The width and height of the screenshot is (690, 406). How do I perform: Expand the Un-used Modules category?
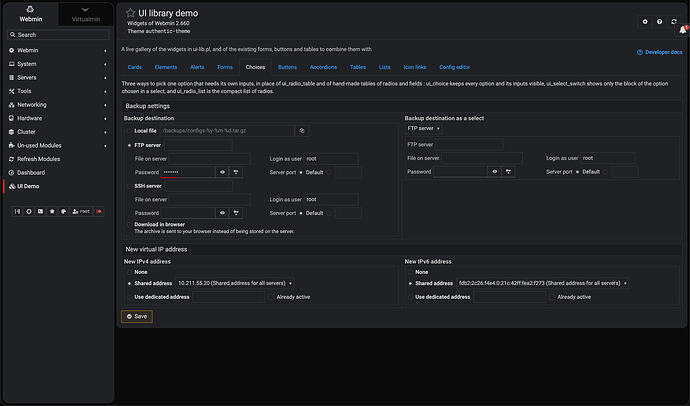click(x=58, y=146)
